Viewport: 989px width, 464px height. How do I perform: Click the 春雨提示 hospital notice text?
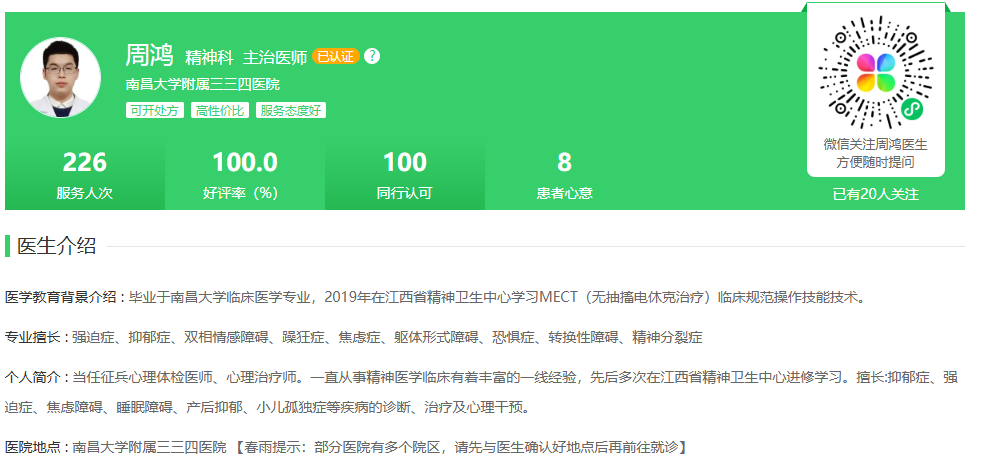click(460, 448)
